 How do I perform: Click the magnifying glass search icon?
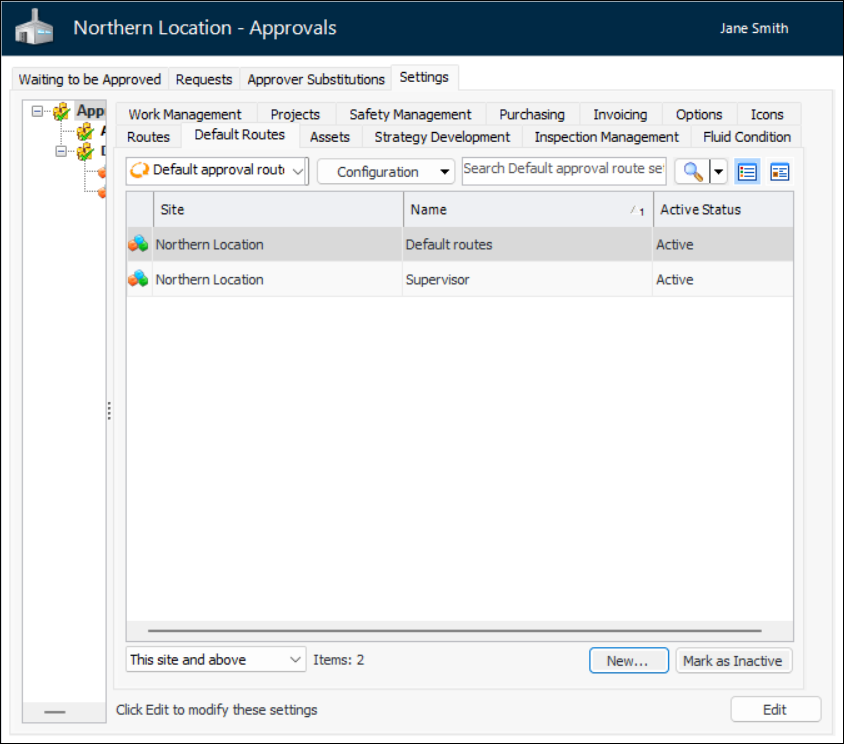pyautogui.click(x=692, y=171)
